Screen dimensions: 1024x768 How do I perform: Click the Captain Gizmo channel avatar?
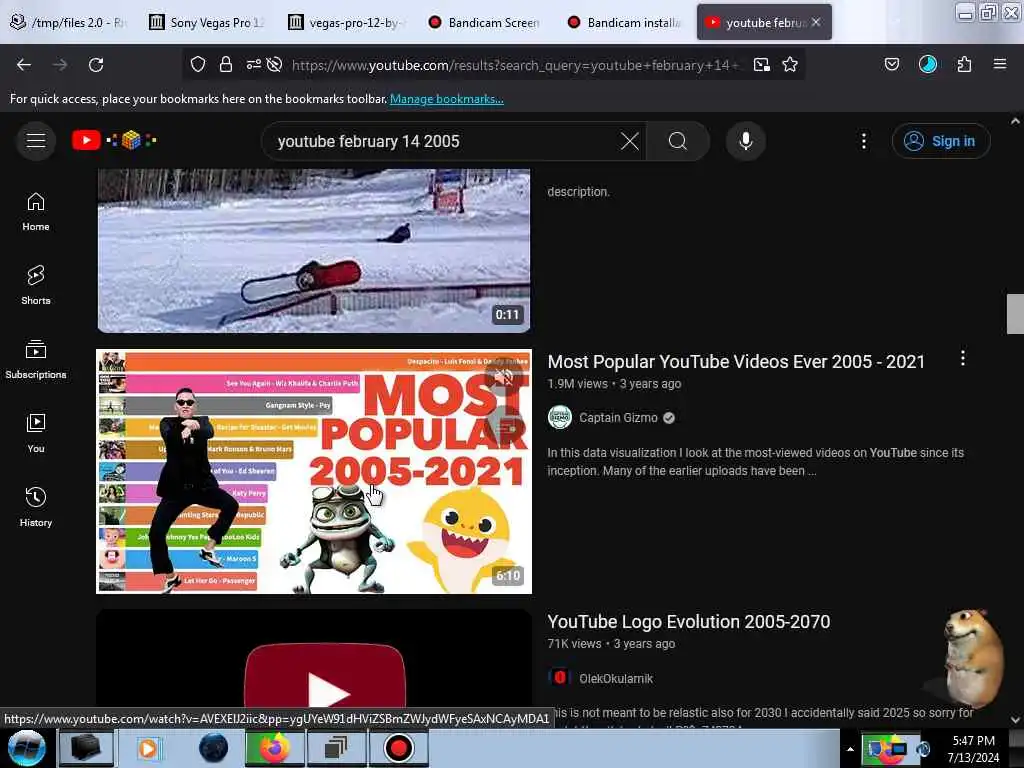tap(560, 417)
